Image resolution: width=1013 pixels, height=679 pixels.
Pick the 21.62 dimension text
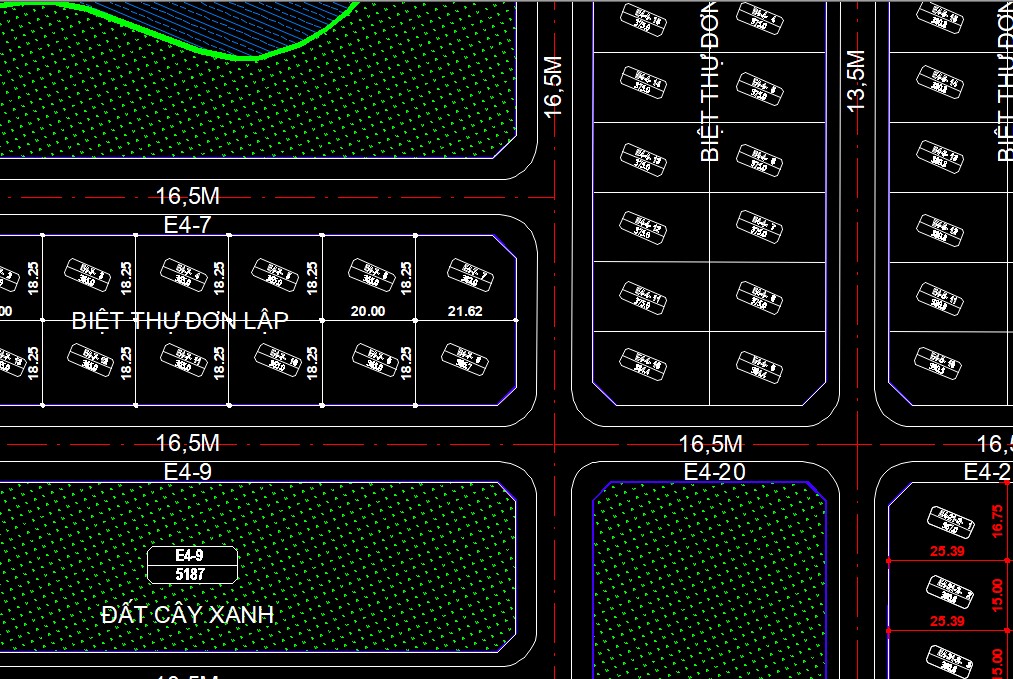tap(465, 311)
